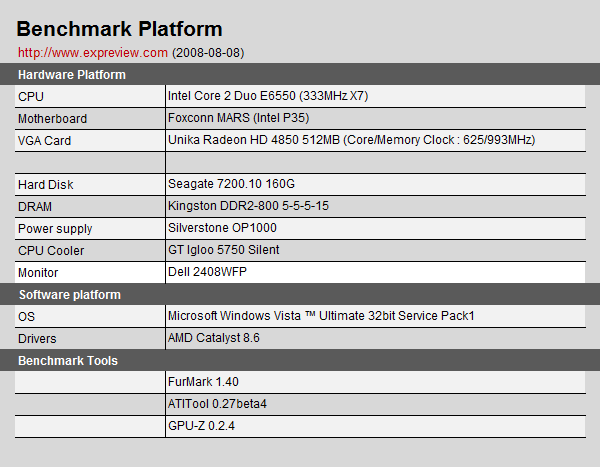This screenshot has height=467, width=600.
Task: Click the 'Power supply' row label
Action: coord(55,229)
